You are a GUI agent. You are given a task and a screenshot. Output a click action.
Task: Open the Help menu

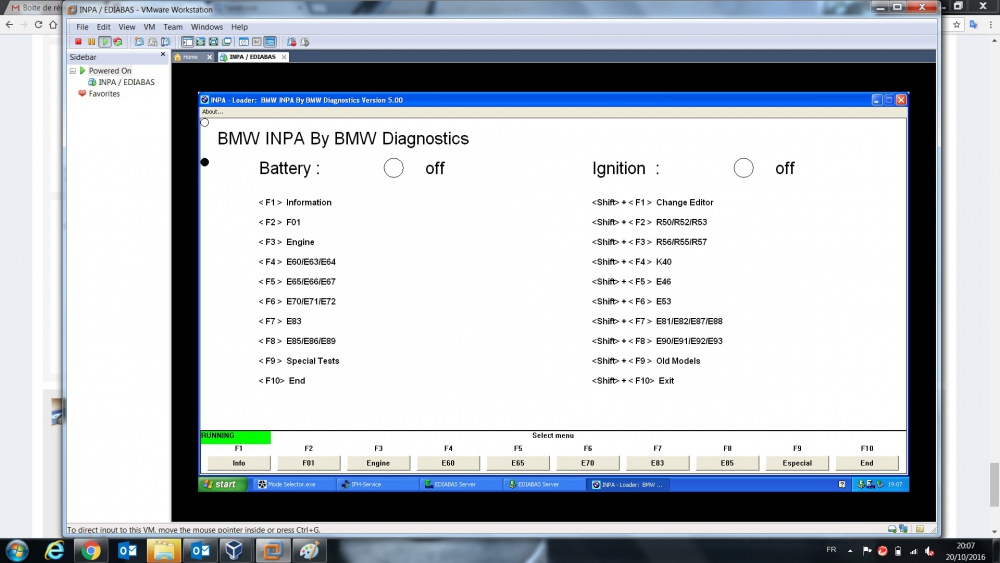click(x=239, y=27)
